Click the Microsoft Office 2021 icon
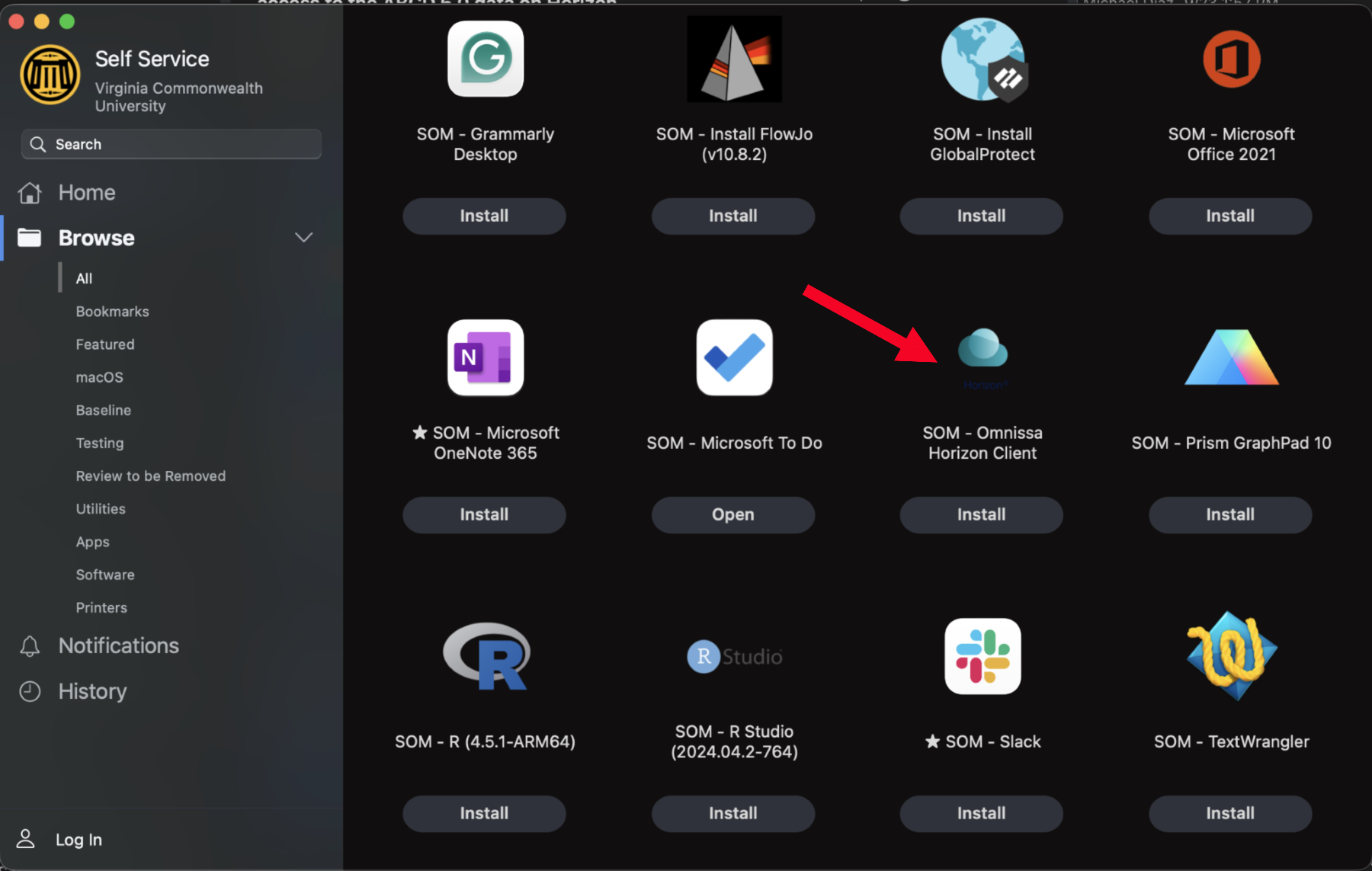The image size is (1372, 871). pyautogui.click(x=1230, y=59)
